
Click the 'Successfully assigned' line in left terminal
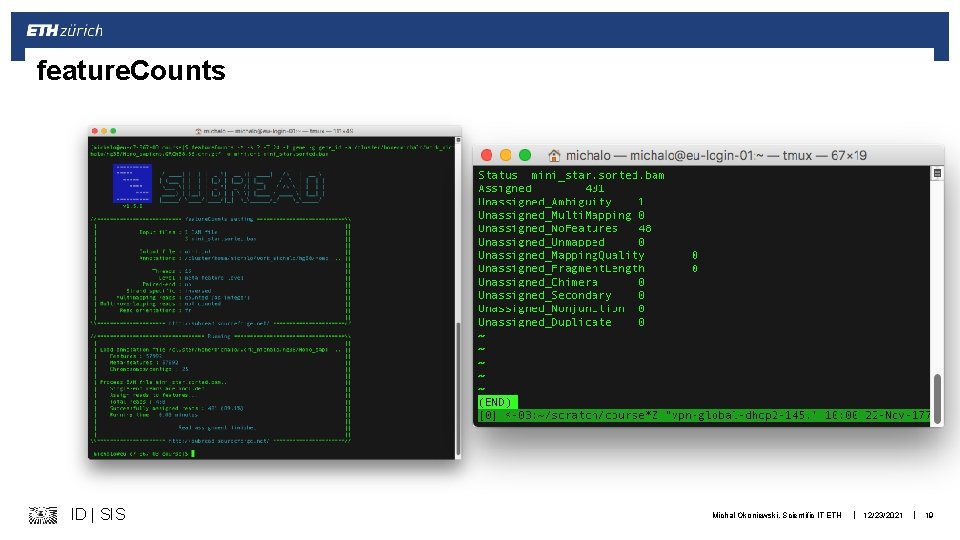click(x=176, y=408)
